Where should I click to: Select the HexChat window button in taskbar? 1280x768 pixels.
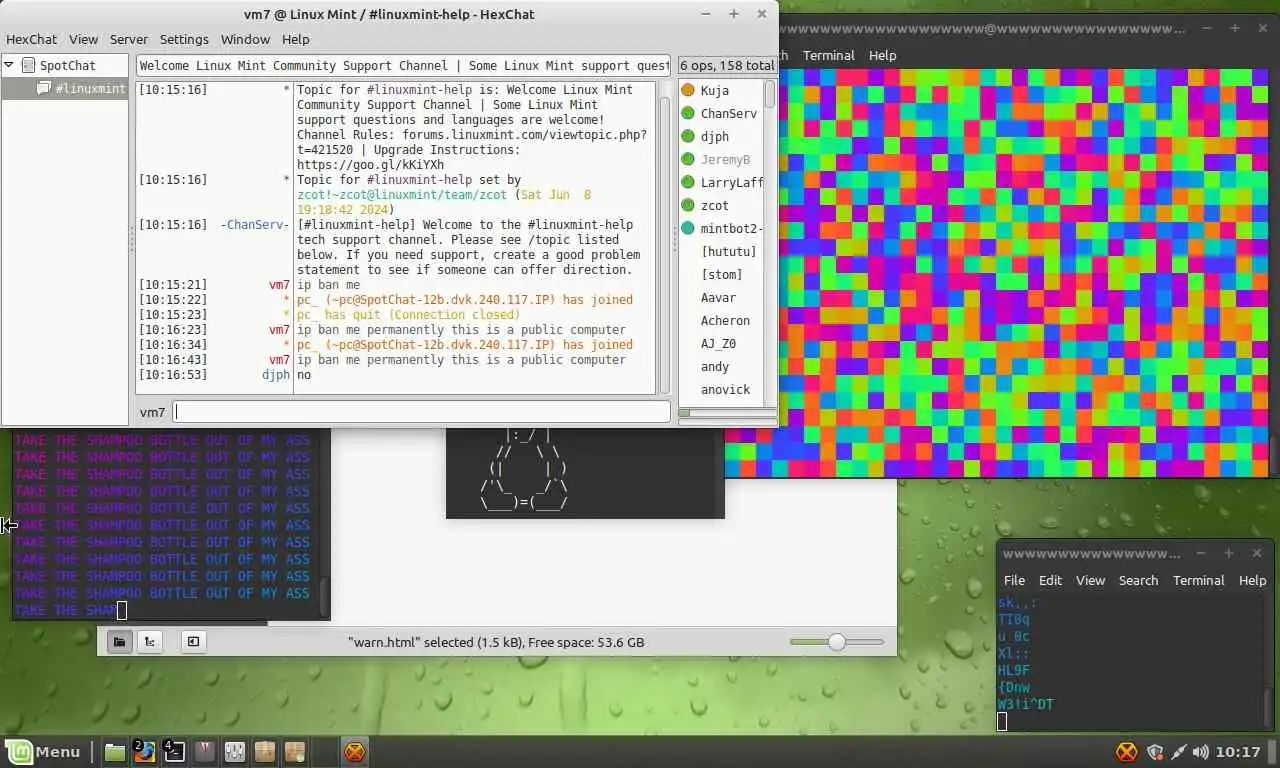(354, 751)
